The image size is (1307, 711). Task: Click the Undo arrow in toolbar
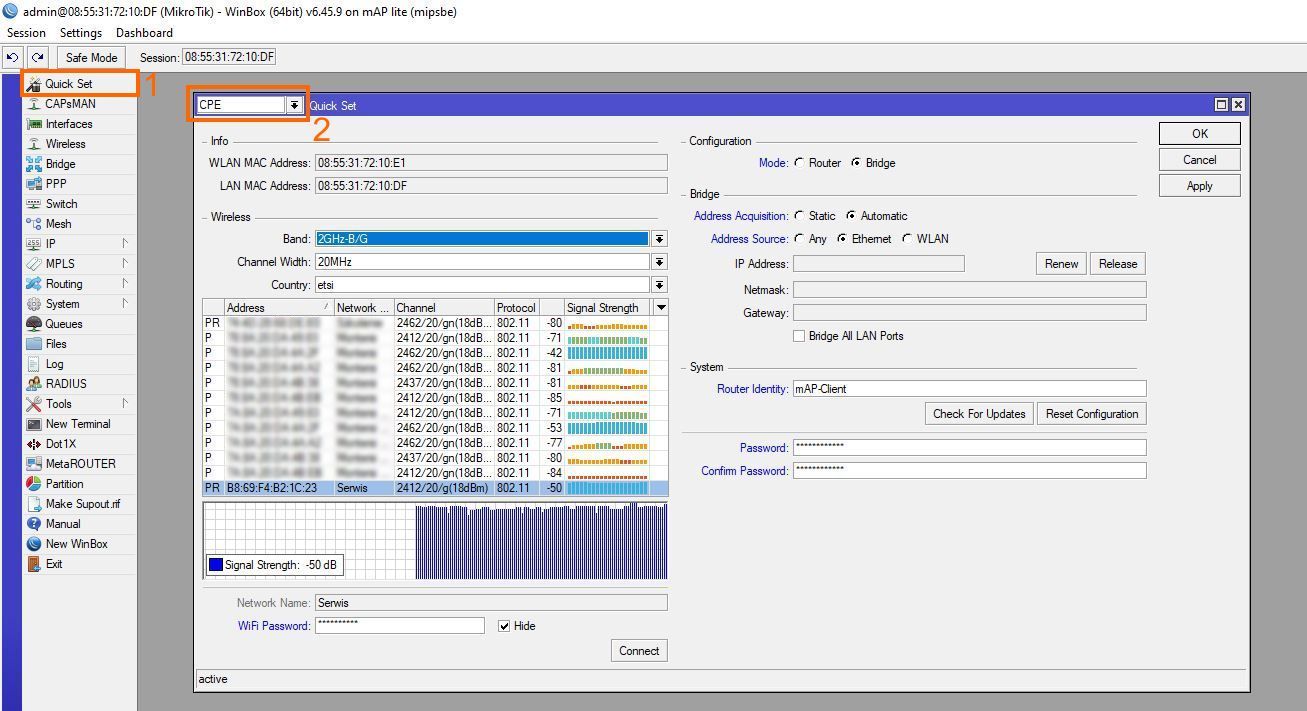point(13,58)
